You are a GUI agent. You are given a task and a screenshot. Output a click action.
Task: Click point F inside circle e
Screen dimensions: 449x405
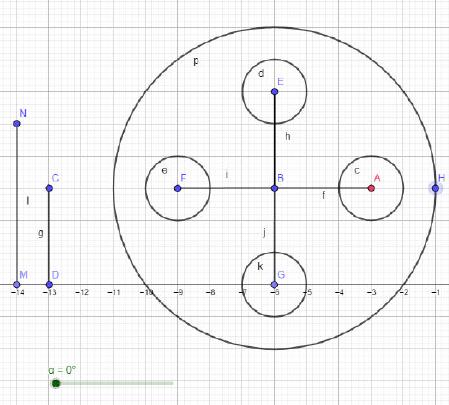point(177,188)
